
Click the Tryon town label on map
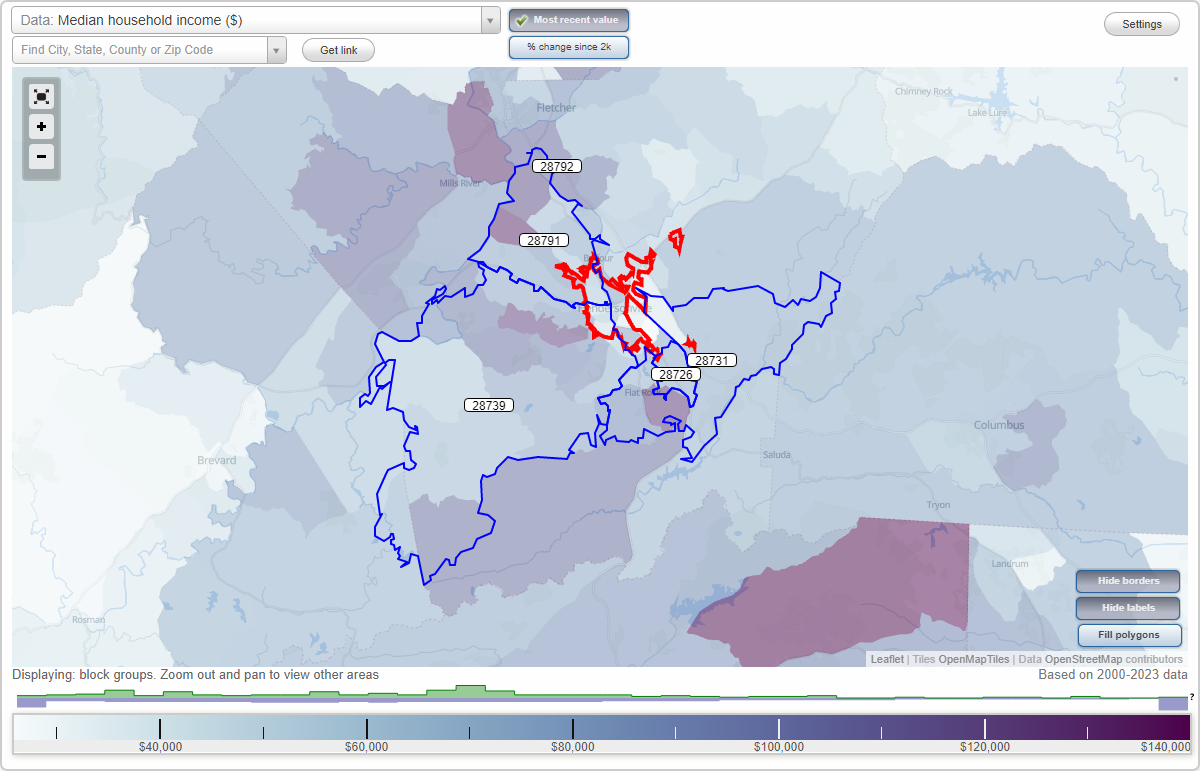pyautogui.click(x=938, y=505)
